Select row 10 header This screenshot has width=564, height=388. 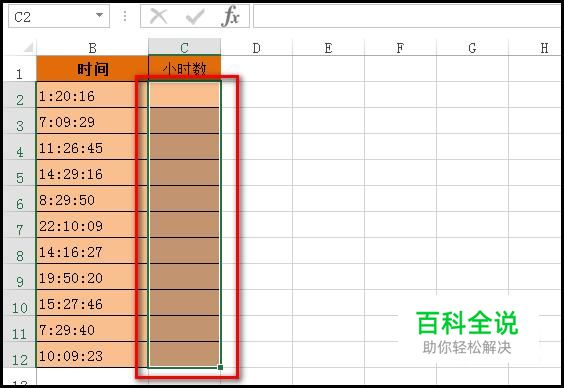click(x=20, y=302)
